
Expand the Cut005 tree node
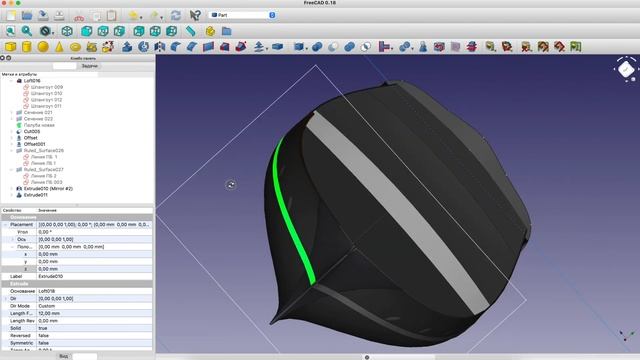(11, 131)
